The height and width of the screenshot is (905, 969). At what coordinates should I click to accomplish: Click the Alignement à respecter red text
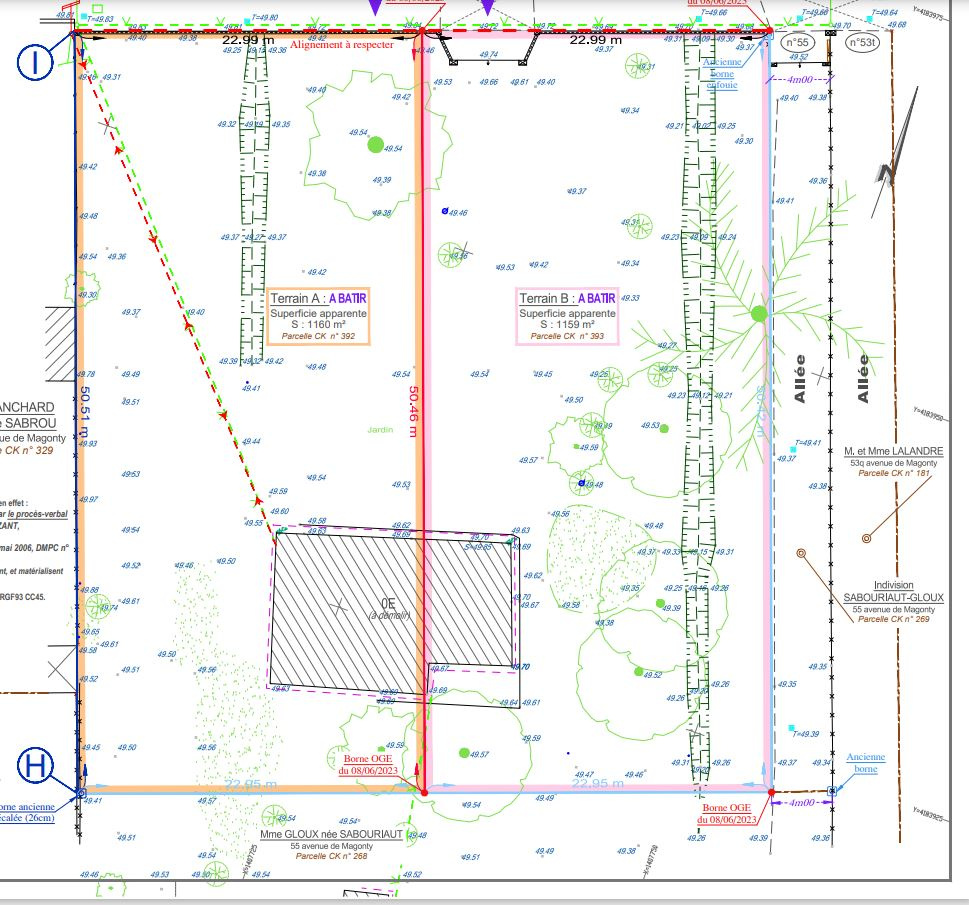pos(342,45)
